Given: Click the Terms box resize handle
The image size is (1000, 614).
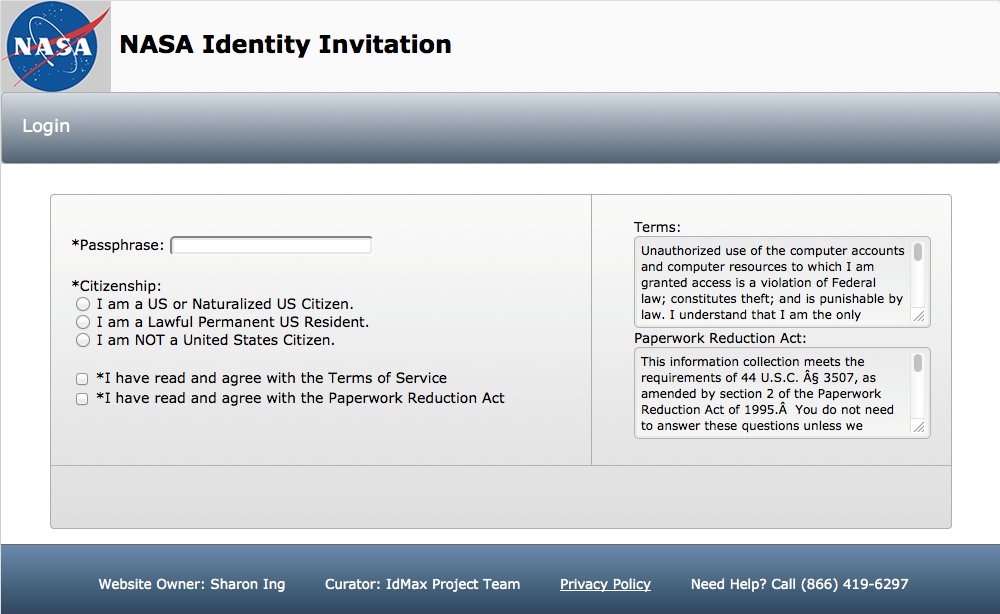Looking at the screenshot, I should click(x=919, y=316).
